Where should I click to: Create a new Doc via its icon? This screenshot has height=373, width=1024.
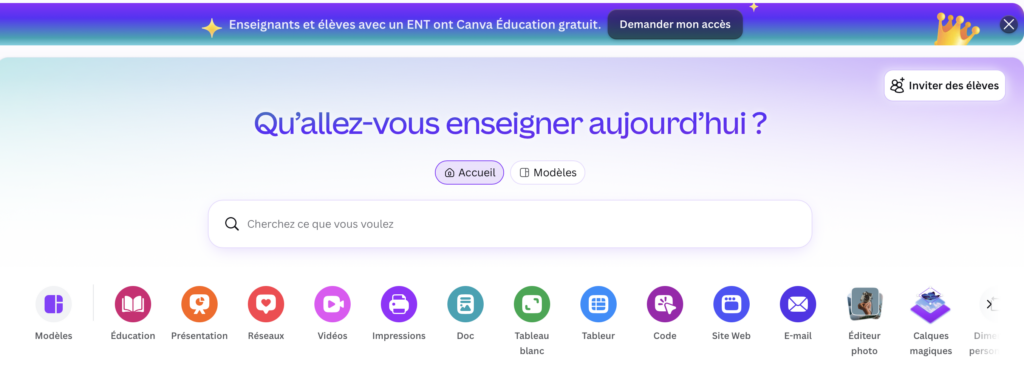(466, 304)
